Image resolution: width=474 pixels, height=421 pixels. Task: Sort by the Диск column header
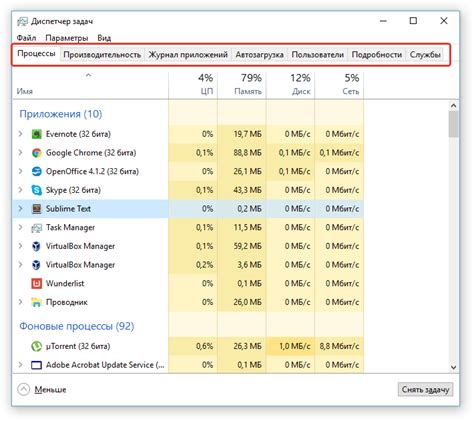(x=290, y=85)
